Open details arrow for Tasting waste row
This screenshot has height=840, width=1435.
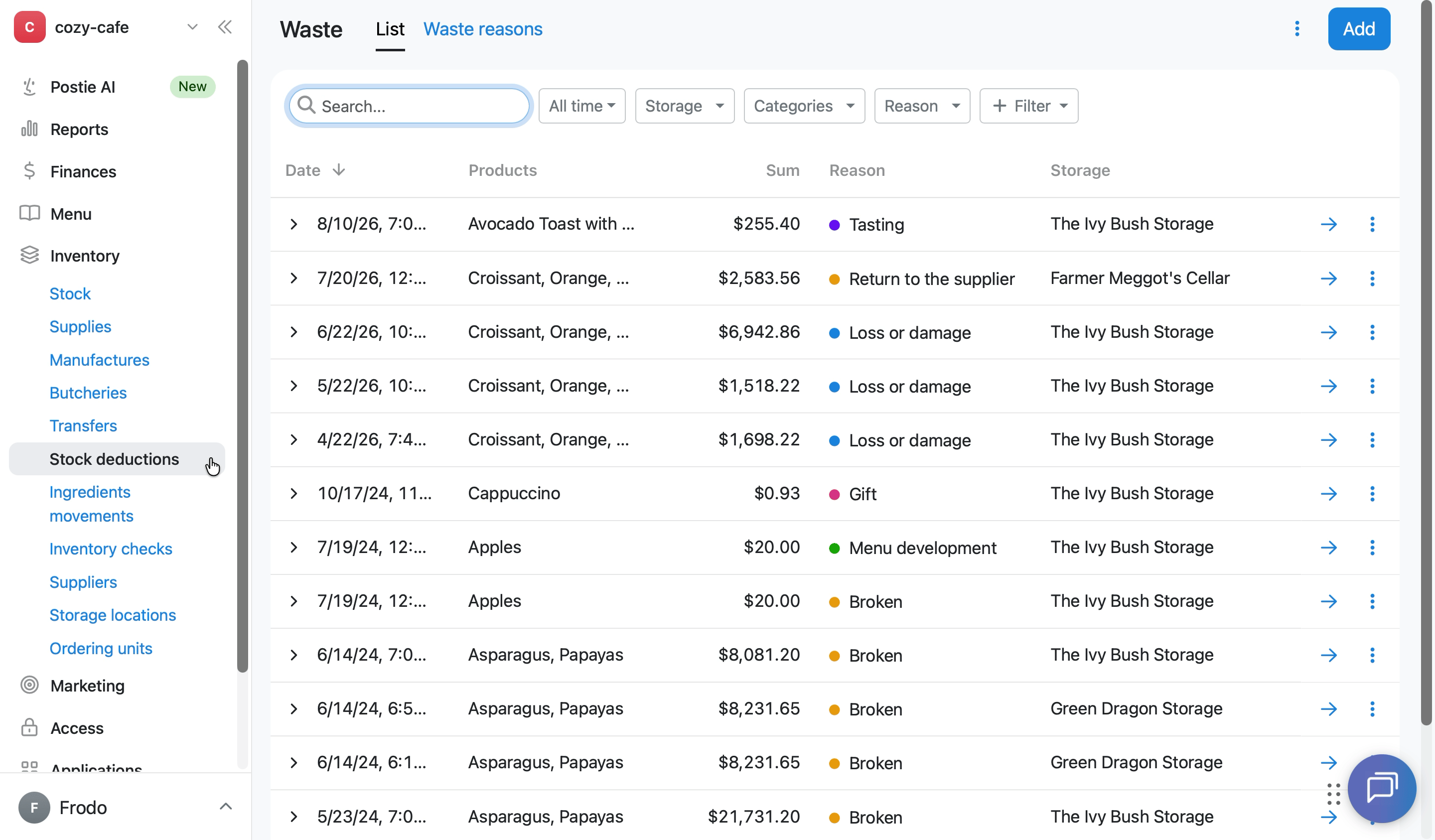tap(1328, 224)
